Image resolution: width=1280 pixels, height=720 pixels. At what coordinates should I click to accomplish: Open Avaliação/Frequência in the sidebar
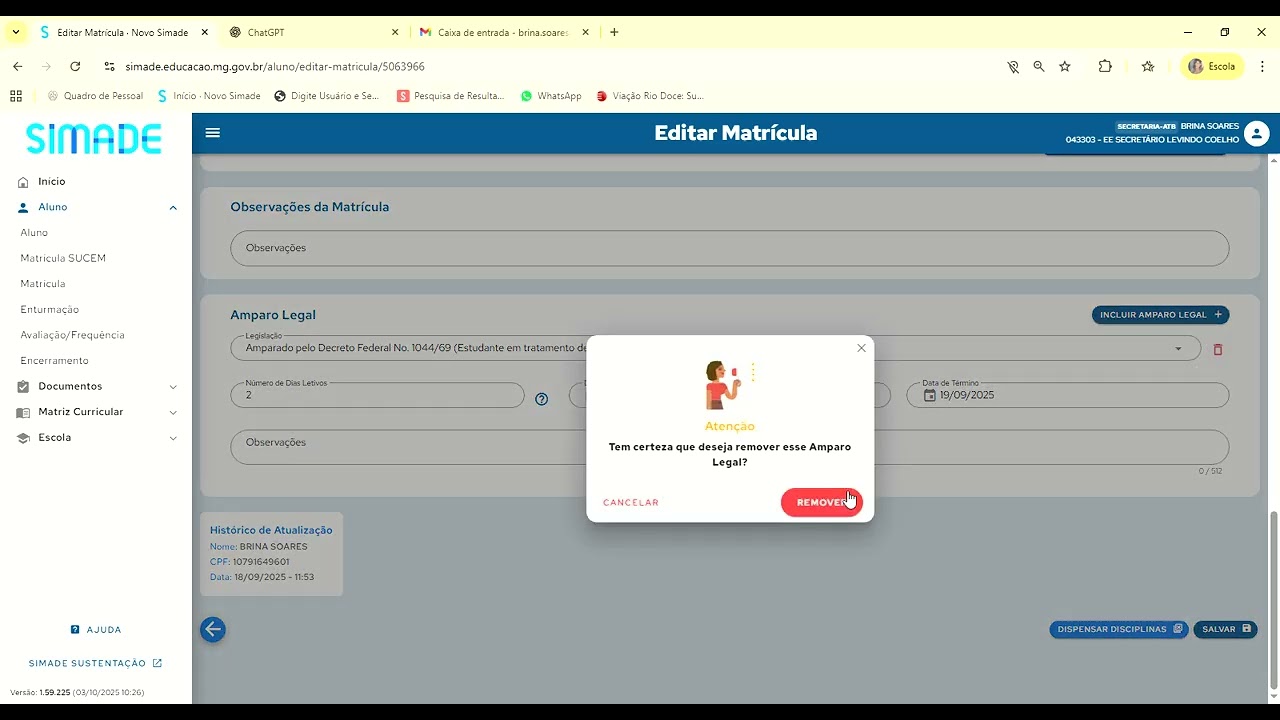click(72, 335)
